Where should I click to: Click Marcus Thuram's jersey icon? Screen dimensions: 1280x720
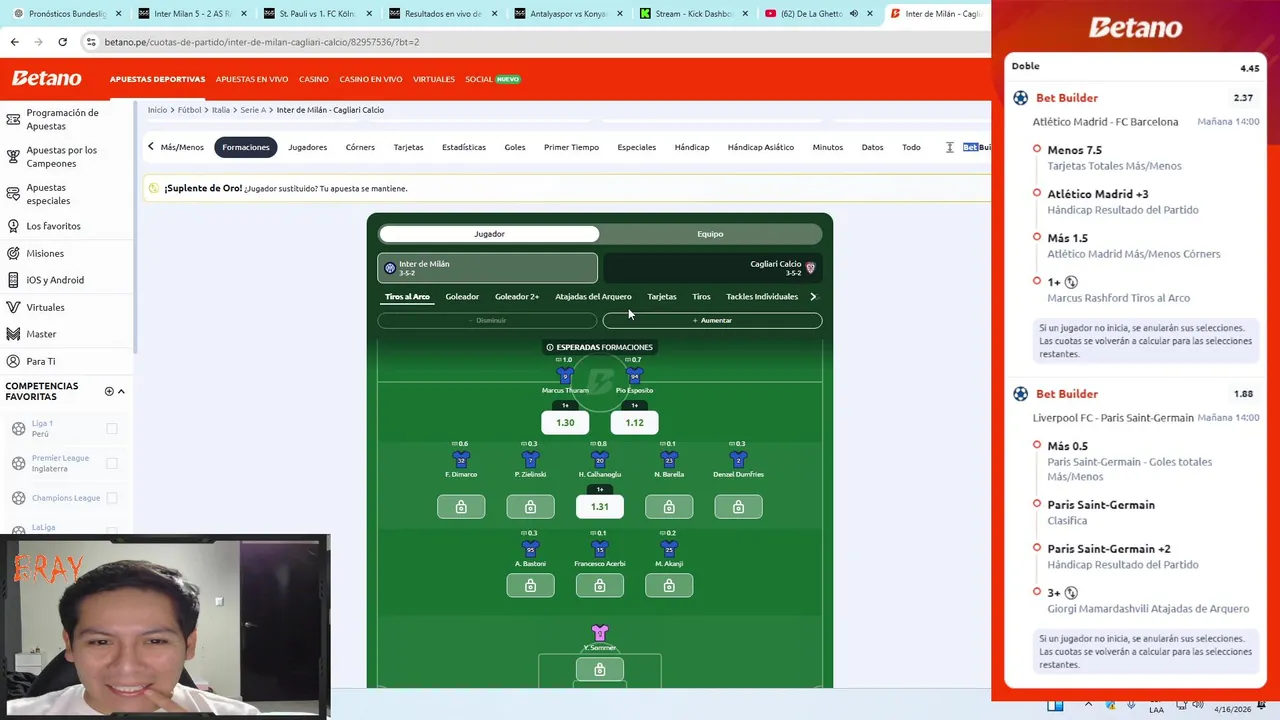[x=565, y=376]
